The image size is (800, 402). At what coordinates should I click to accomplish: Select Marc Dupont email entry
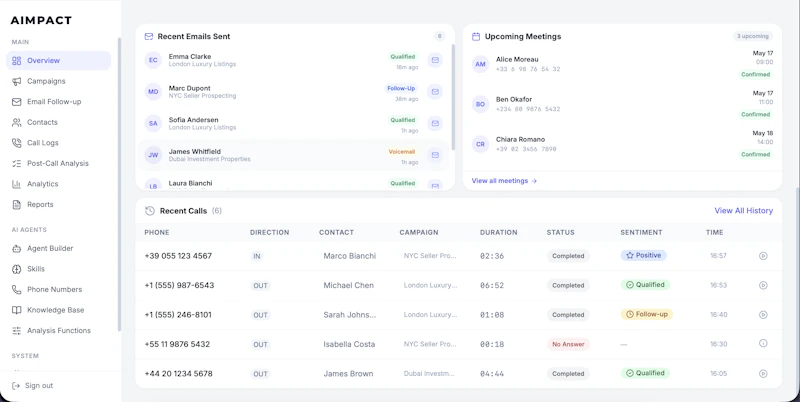[293, 92]
